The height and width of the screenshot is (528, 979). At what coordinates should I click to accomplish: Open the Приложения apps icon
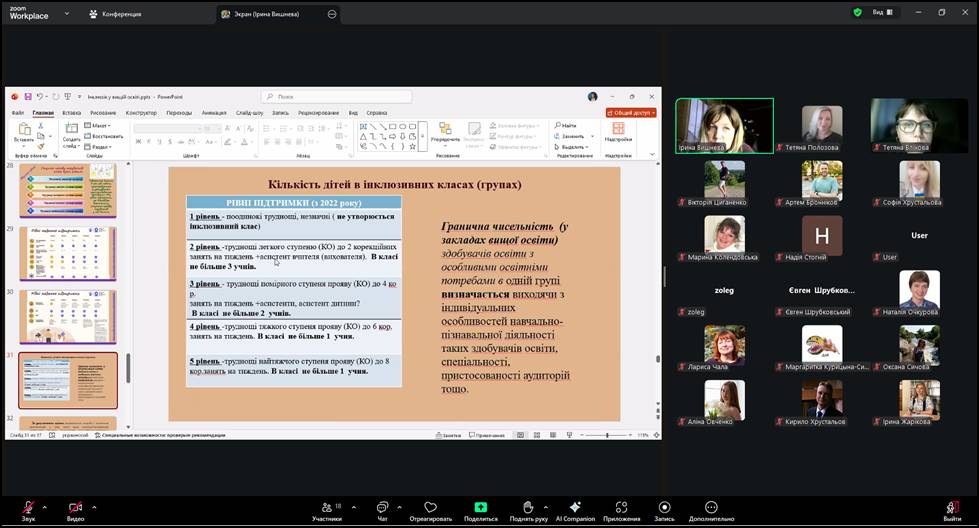point(621,508)
